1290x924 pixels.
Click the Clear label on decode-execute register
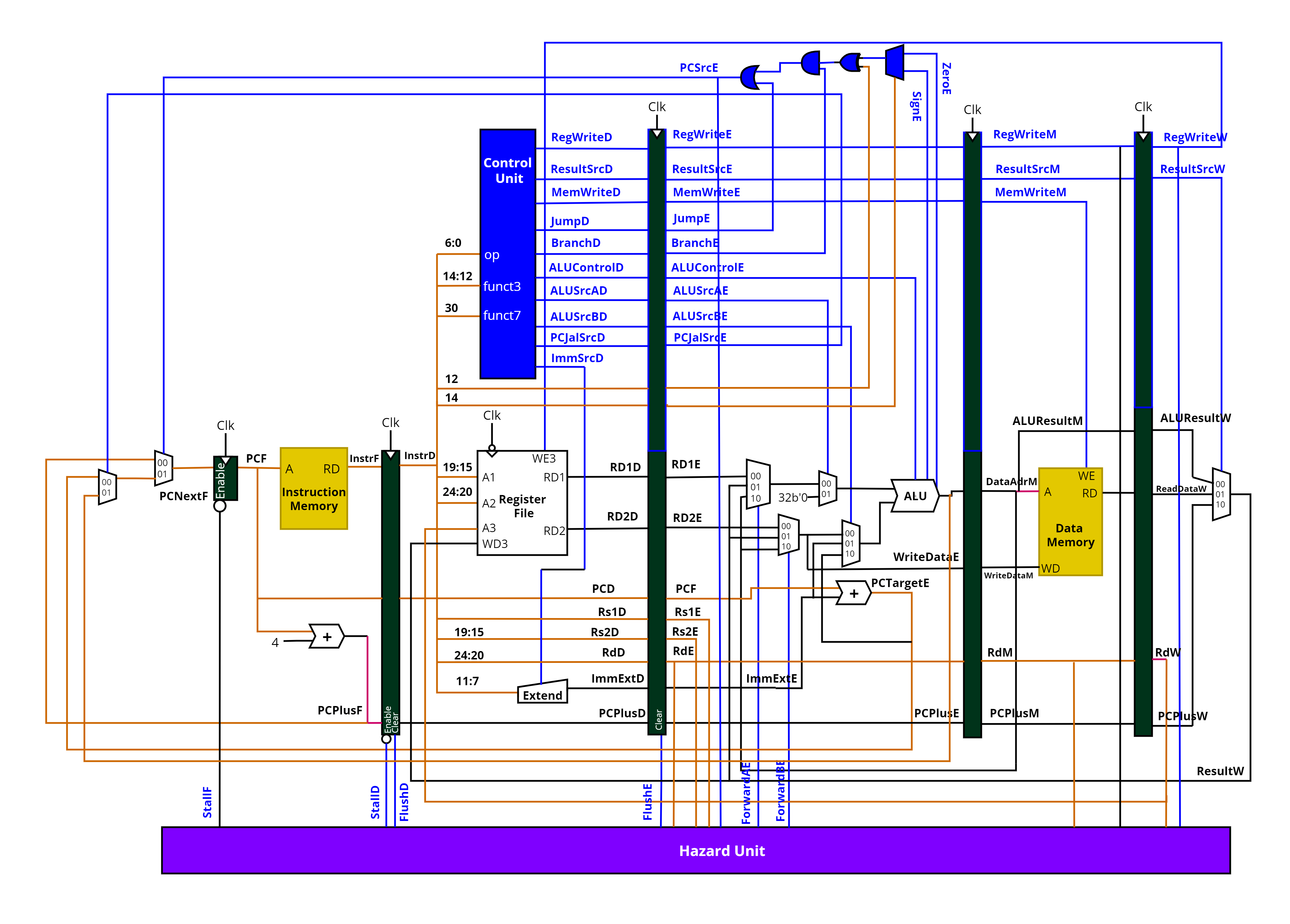[659, 719]
